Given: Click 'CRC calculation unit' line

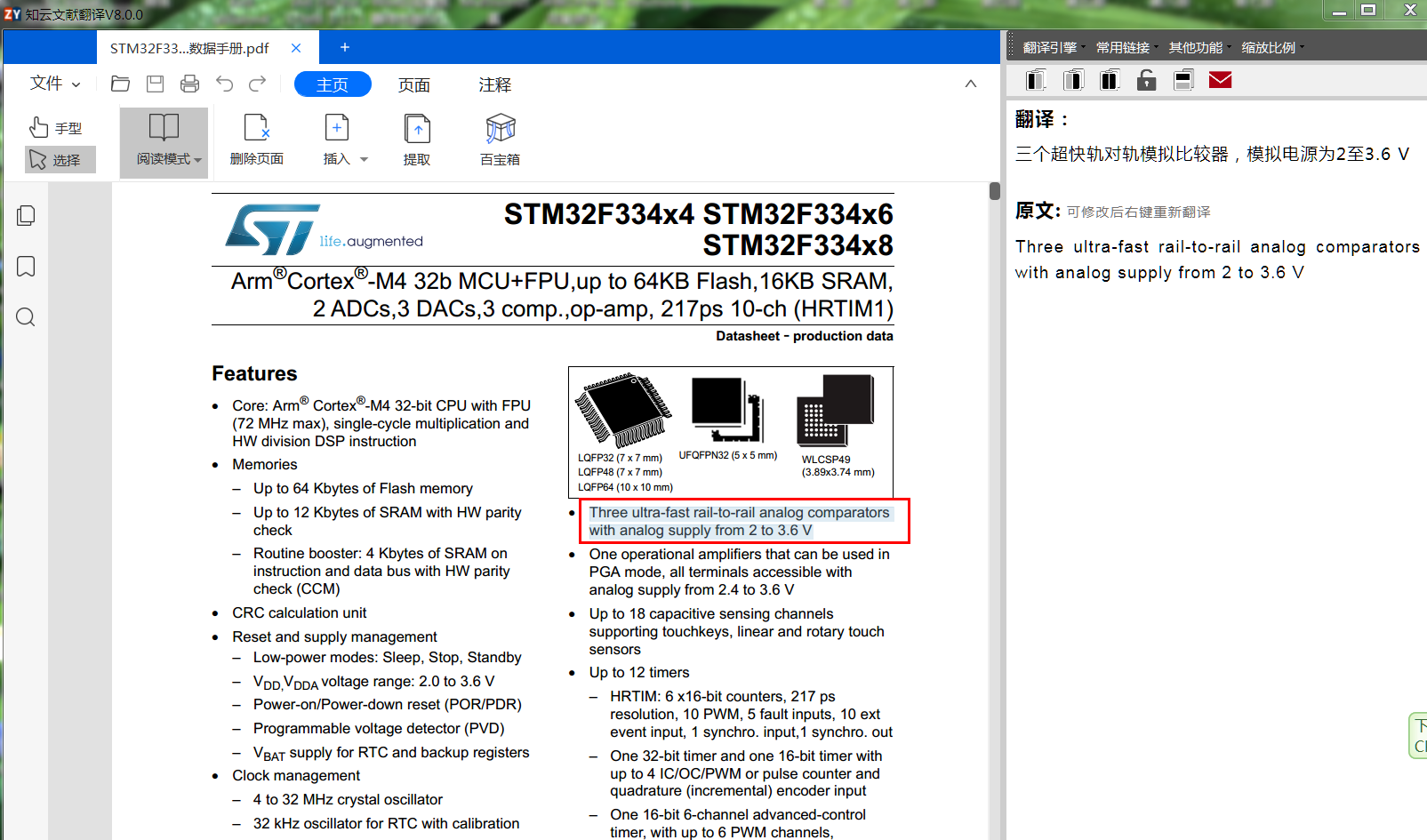Looking at the screenshot, I should [x=300, y=612].
